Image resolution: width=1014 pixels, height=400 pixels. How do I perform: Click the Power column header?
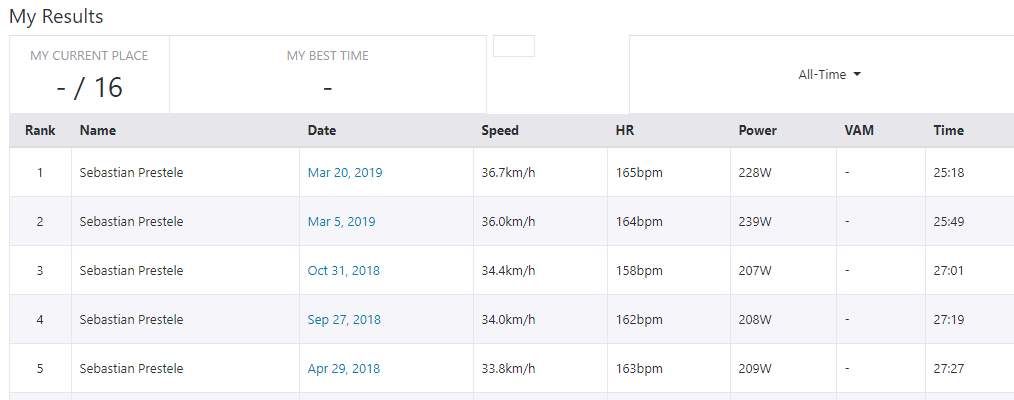(x=757, y=131)
